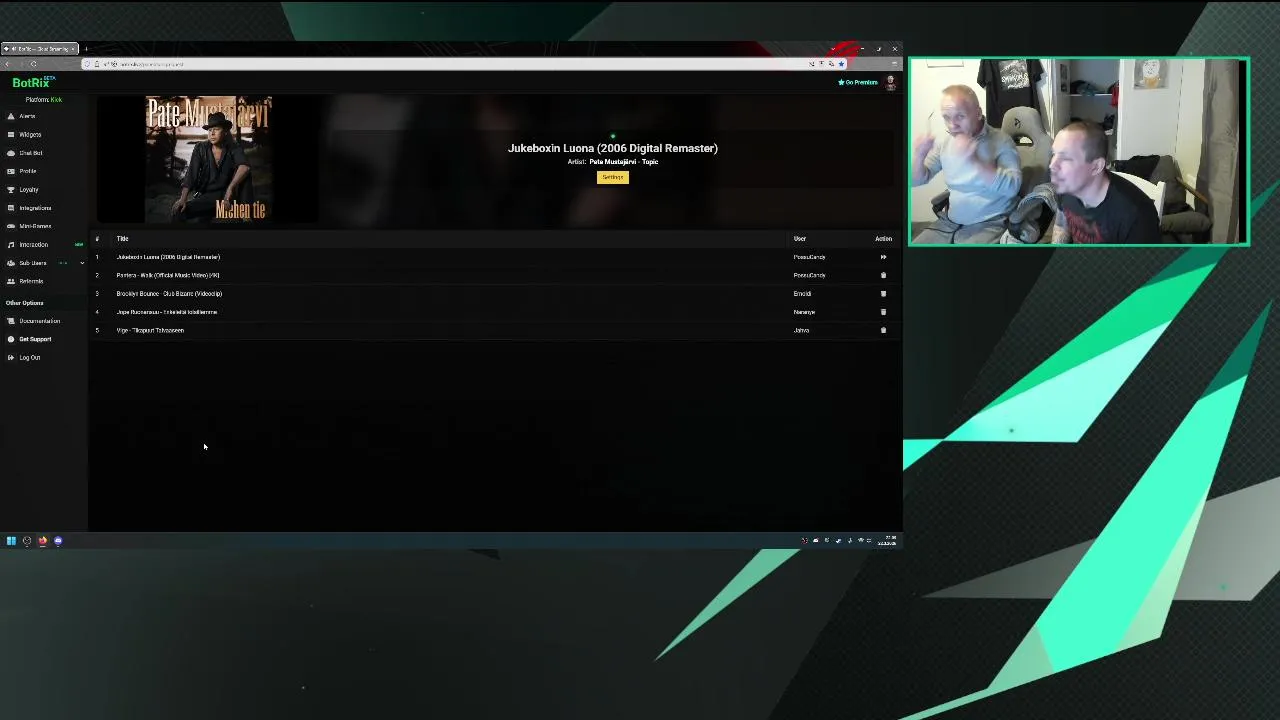Viewport: 1280px width, 720px height.
Task: Open a new browser tab
Action: point(86,49)
